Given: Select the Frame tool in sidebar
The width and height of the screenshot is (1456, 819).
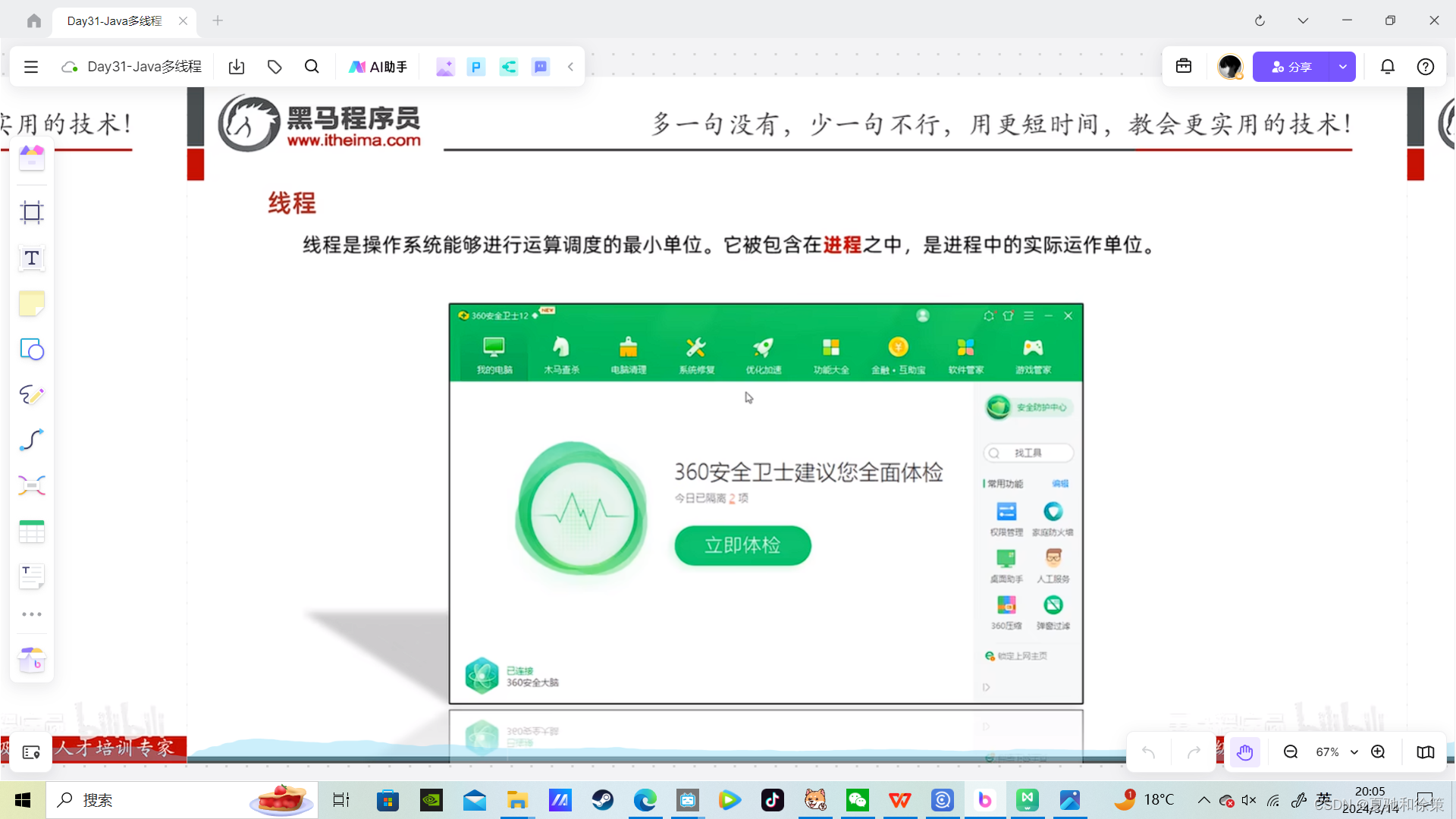Looking at the screenshot, I should [x=31, y=212].
